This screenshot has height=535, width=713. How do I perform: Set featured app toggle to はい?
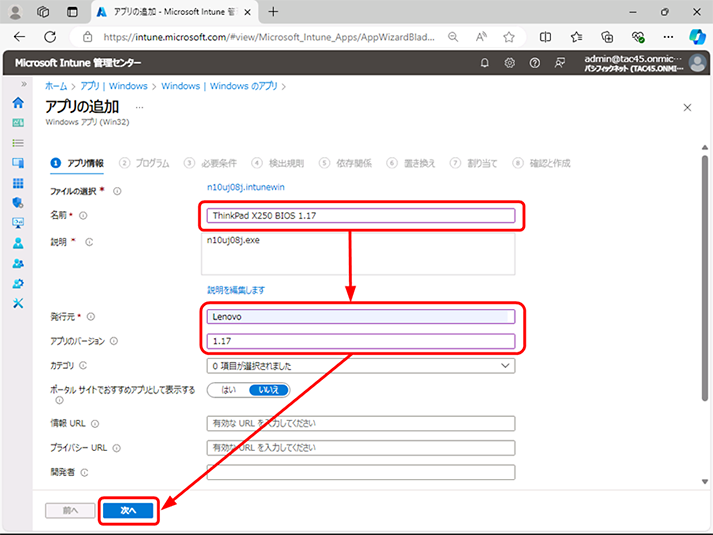click(x=228, y=390)
